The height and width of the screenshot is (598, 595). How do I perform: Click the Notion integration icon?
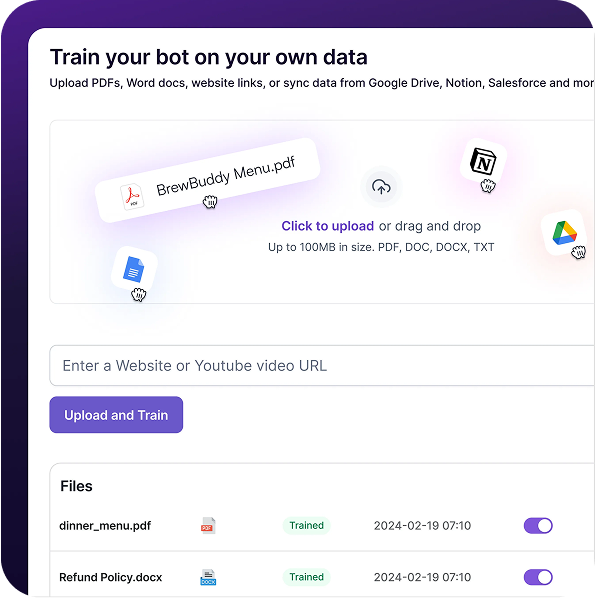coord(483,162)
